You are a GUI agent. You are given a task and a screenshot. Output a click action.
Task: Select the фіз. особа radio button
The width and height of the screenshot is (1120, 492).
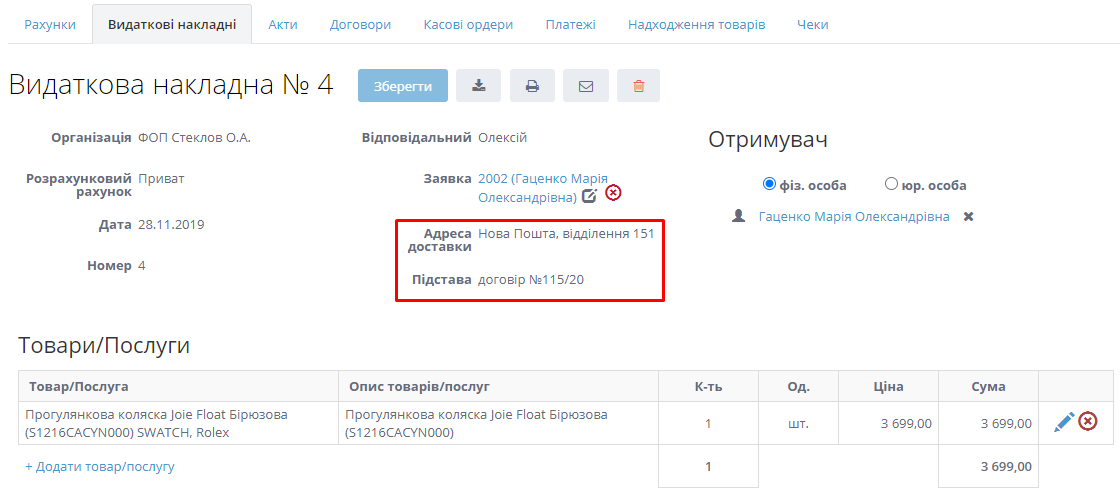coord(769,184)
